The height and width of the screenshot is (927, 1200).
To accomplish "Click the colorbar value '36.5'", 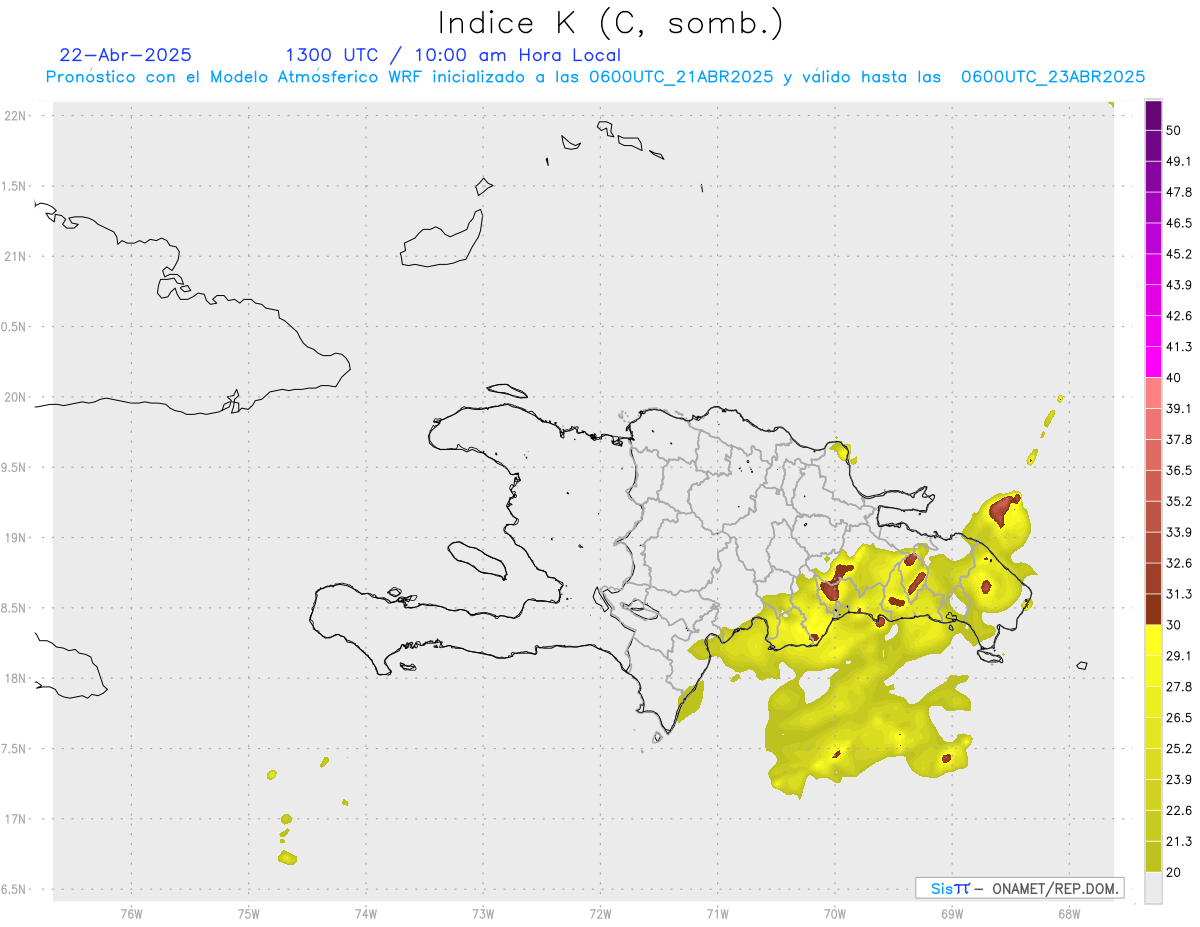I will coord(1179,470).
